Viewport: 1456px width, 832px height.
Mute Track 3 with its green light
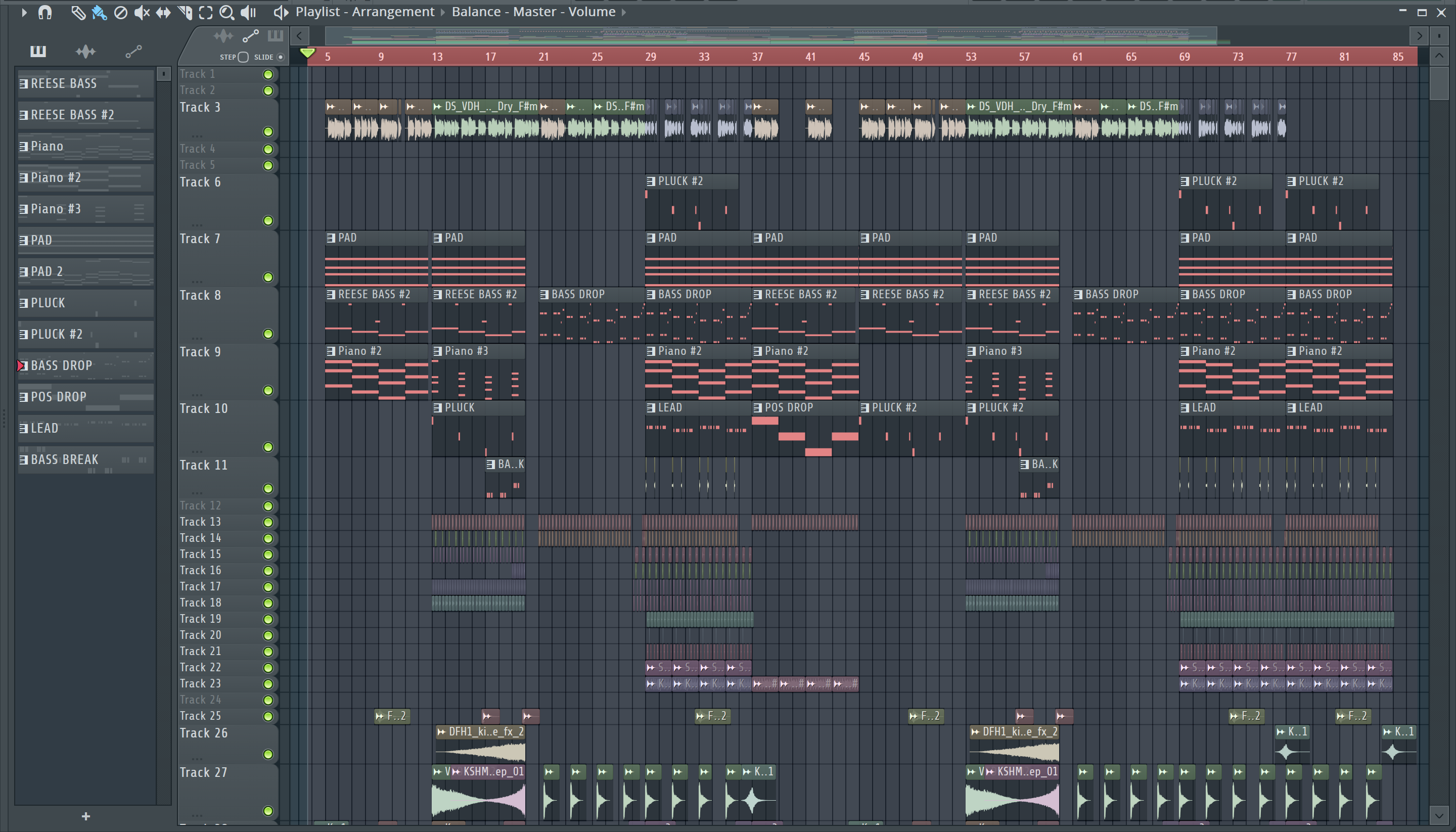pos(268,132)
